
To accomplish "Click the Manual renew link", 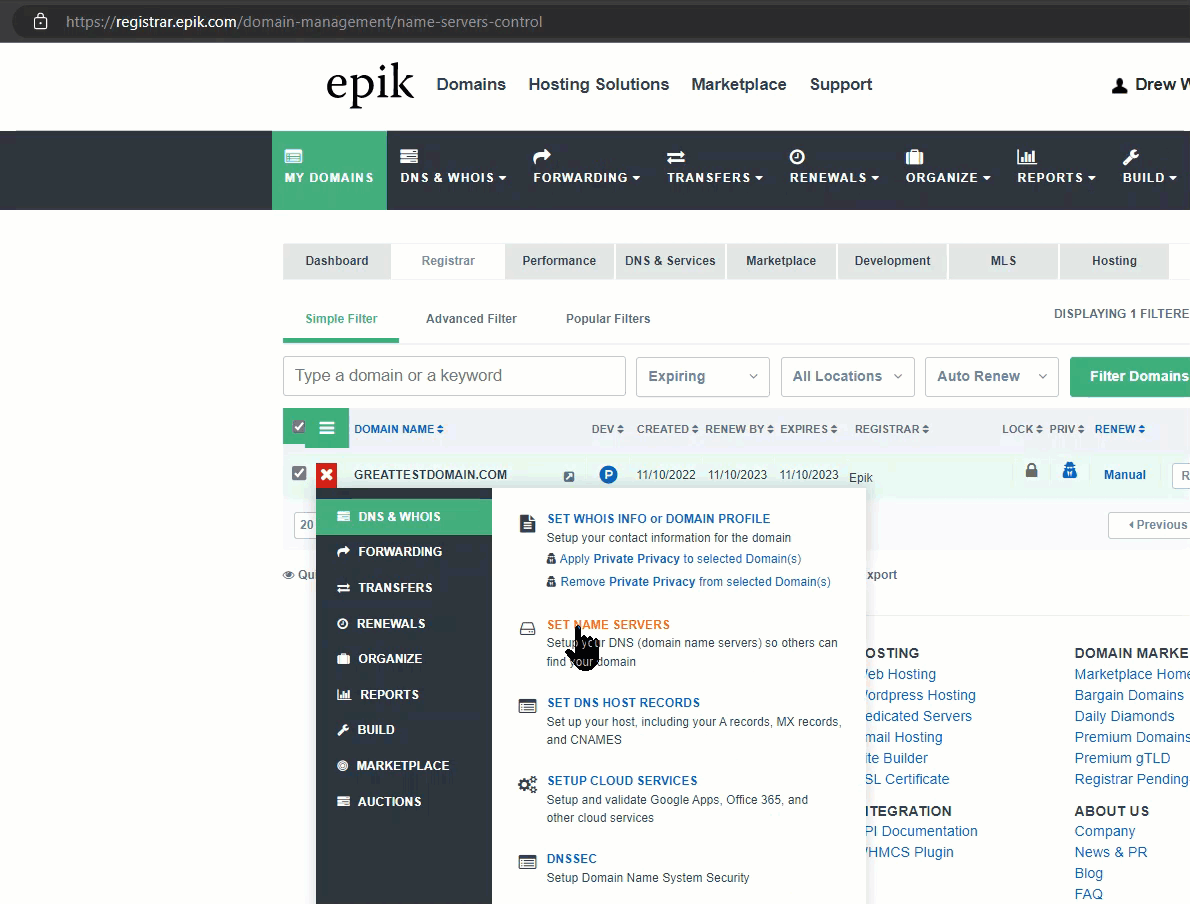I will 1125,475.
